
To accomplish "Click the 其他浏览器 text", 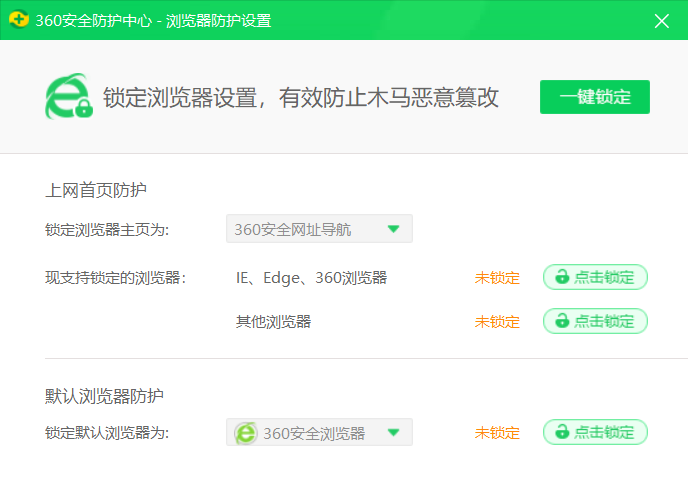I will tap(273, 322).
